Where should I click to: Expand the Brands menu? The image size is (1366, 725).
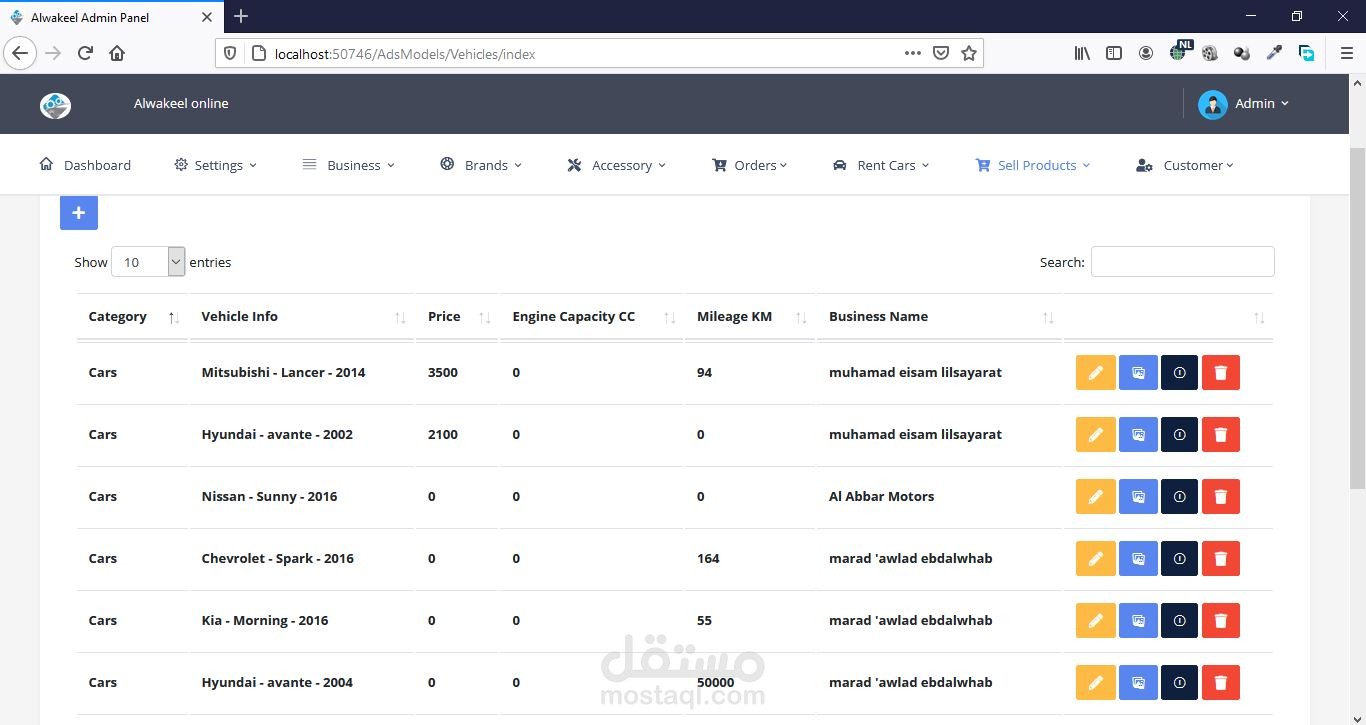click(481, 165)
